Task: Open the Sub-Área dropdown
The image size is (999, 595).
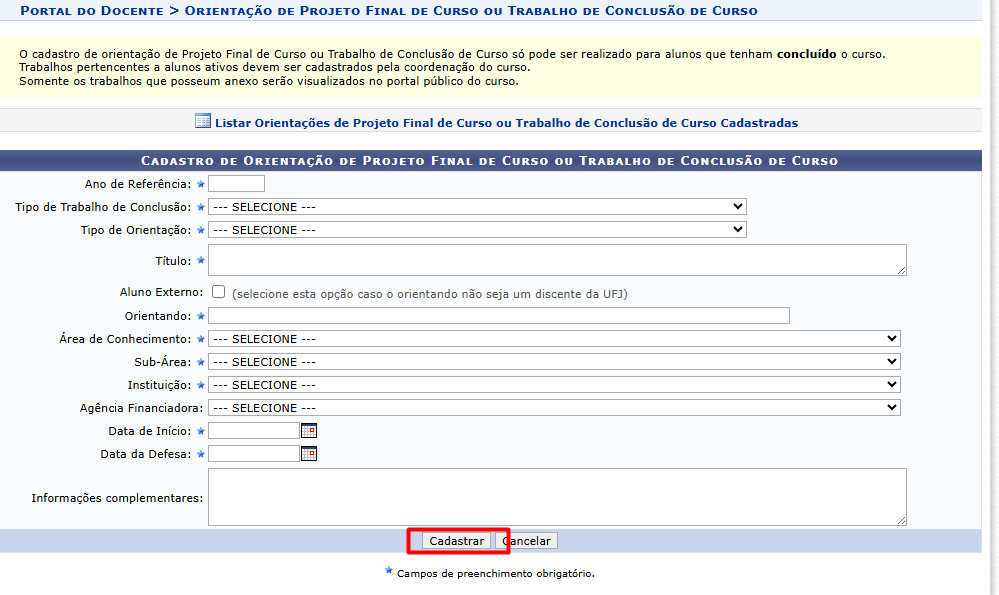Action: click(554, 361)
